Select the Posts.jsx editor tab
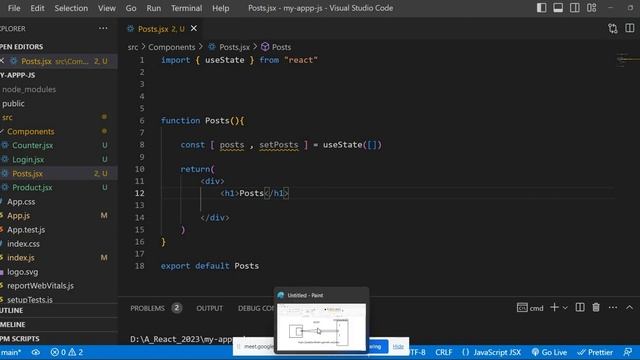 click(161, 29)
